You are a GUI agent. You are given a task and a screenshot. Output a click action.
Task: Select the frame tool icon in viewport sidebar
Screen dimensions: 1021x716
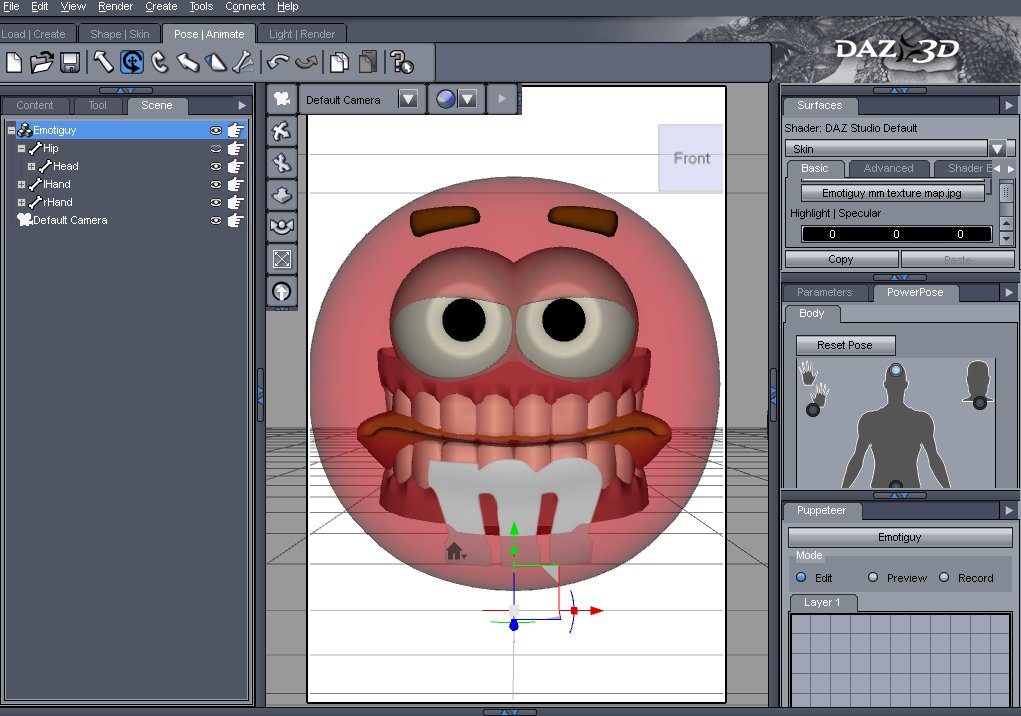(281, 259)
